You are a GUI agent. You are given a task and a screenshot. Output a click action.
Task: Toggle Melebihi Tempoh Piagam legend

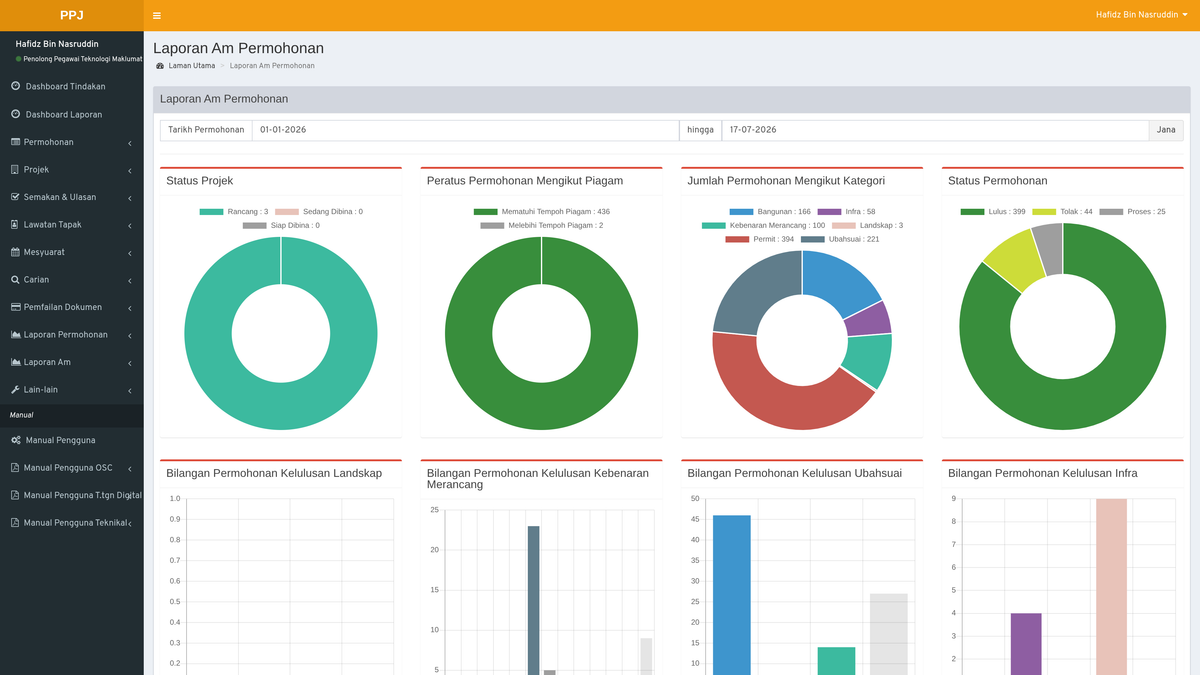click(x=542, y=226)
